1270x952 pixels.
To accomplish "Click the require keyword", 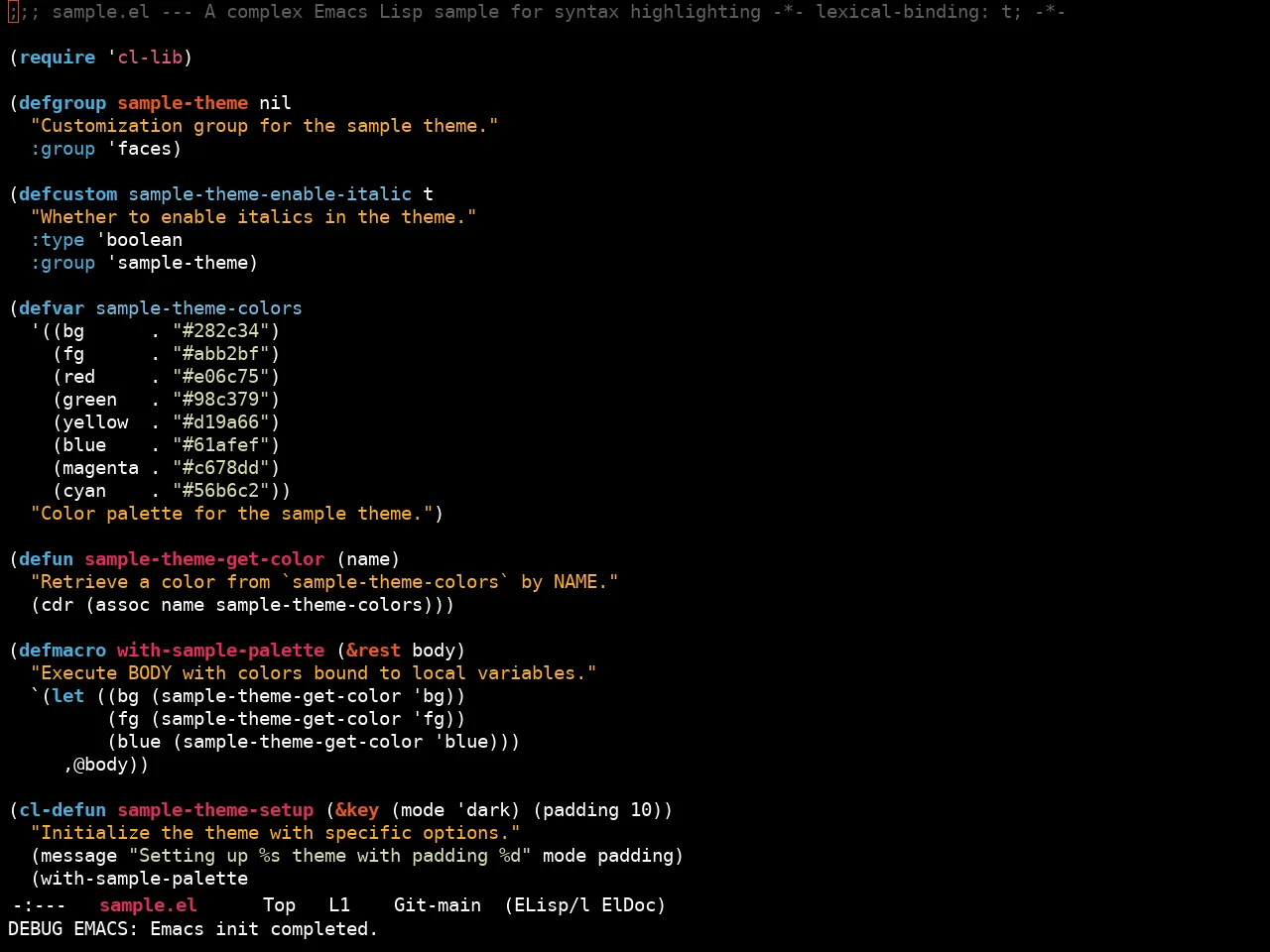I will 57,58.
